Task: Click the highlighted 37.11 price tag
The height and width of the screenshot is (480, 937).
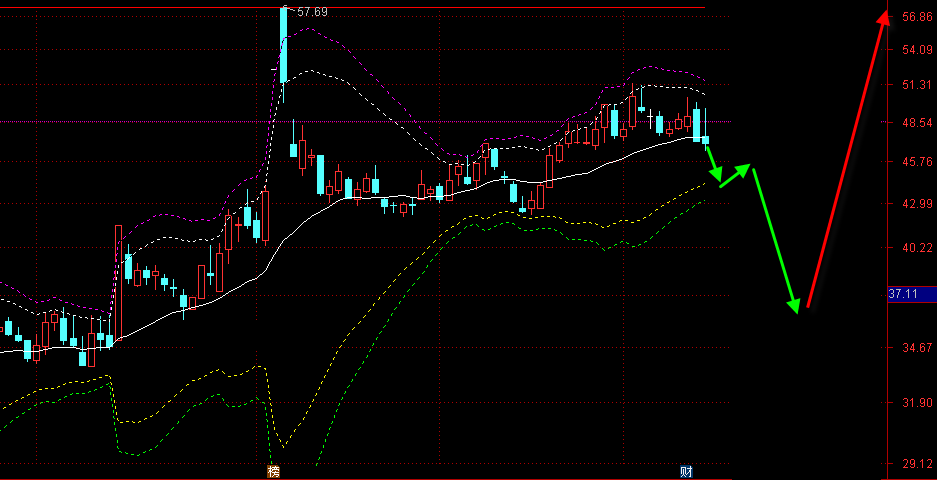Action: tap(912, 294)
